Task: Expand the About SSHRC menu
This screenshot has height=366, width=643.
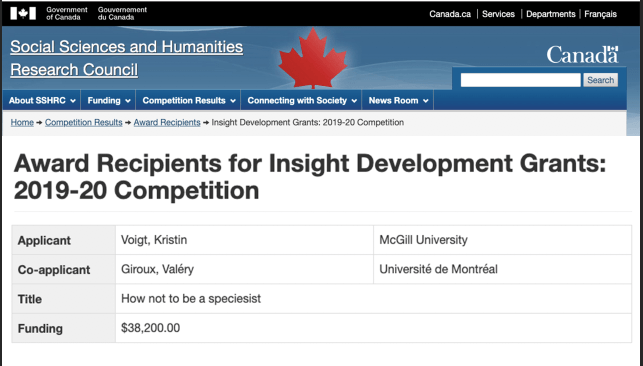Action: pyautogui.click(x=42, y=100)
